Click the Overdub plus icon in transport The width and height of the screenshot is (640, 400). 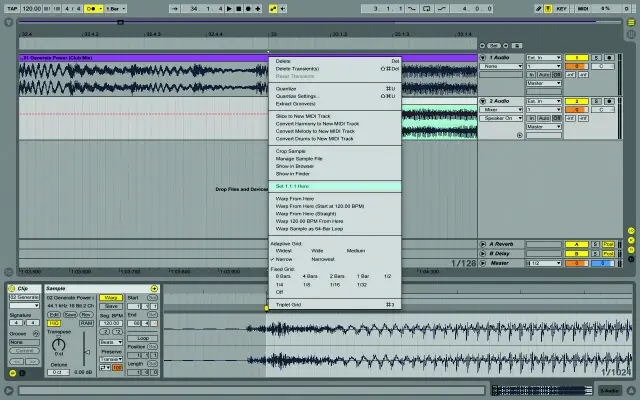coord(258,9)
